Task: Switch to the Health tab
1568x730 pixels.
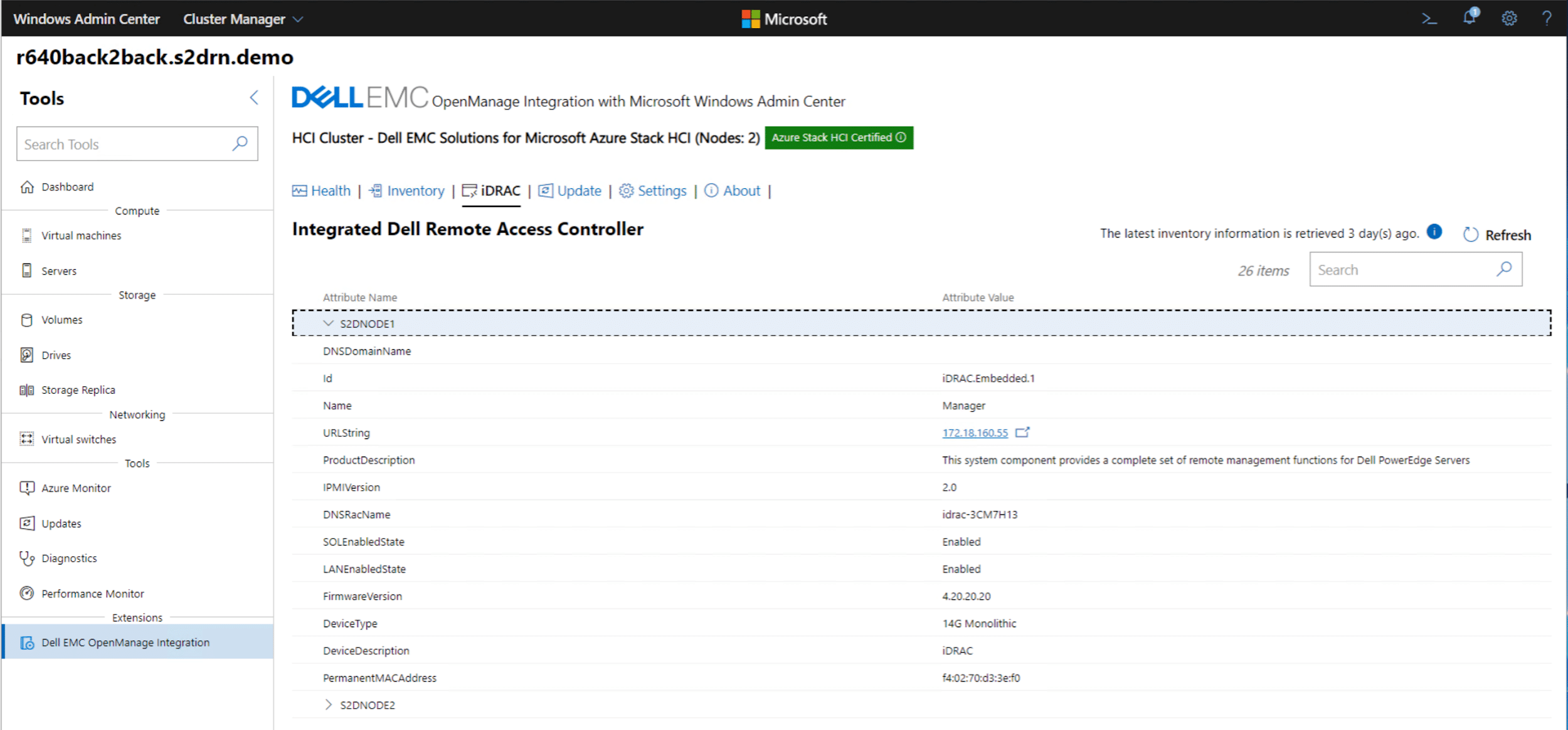Action: tap(321, 191)
